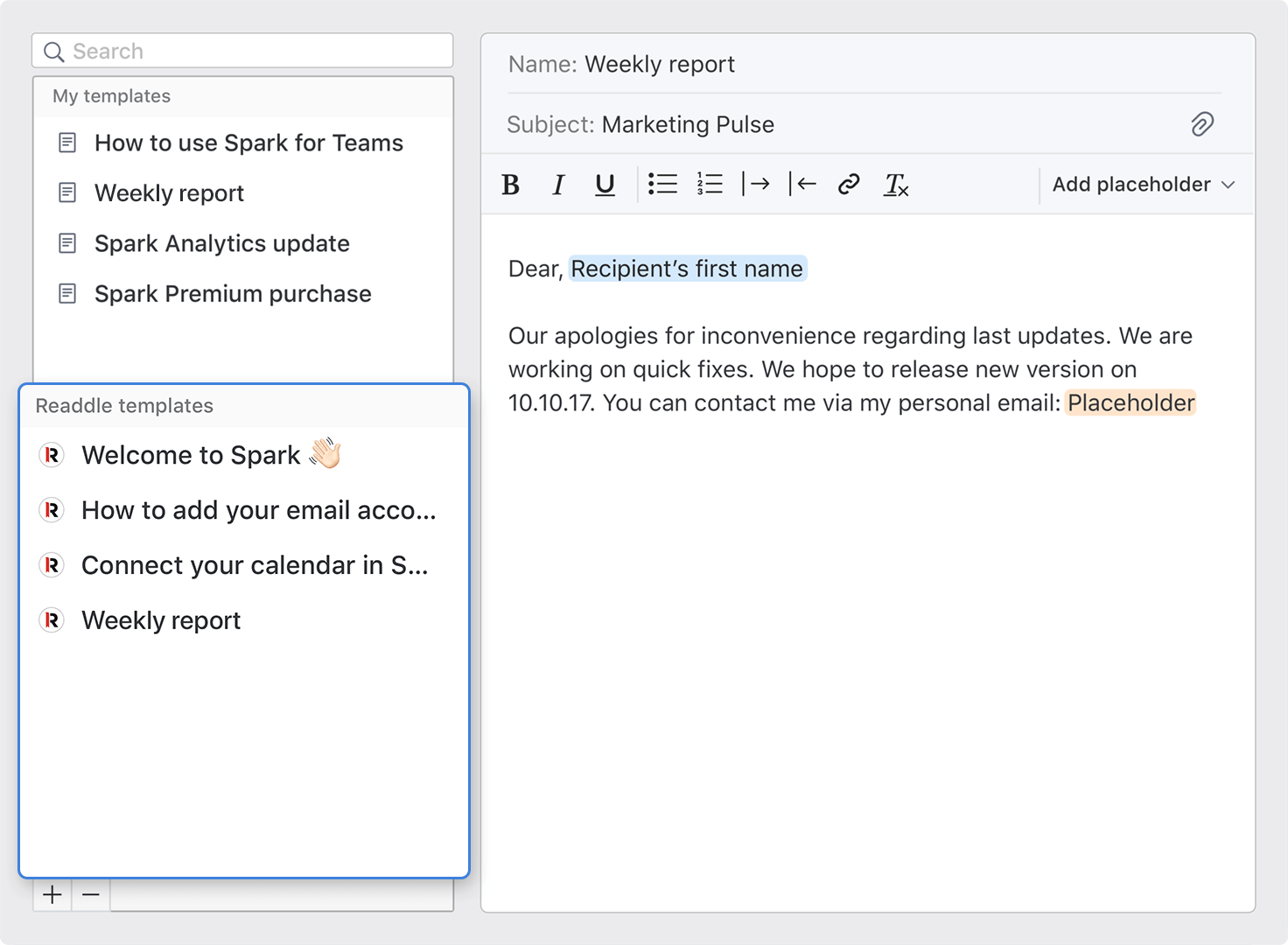Click the My templates section header
Screen dimensions: 1288x945
pyautogui.click(x=243, y=96)
